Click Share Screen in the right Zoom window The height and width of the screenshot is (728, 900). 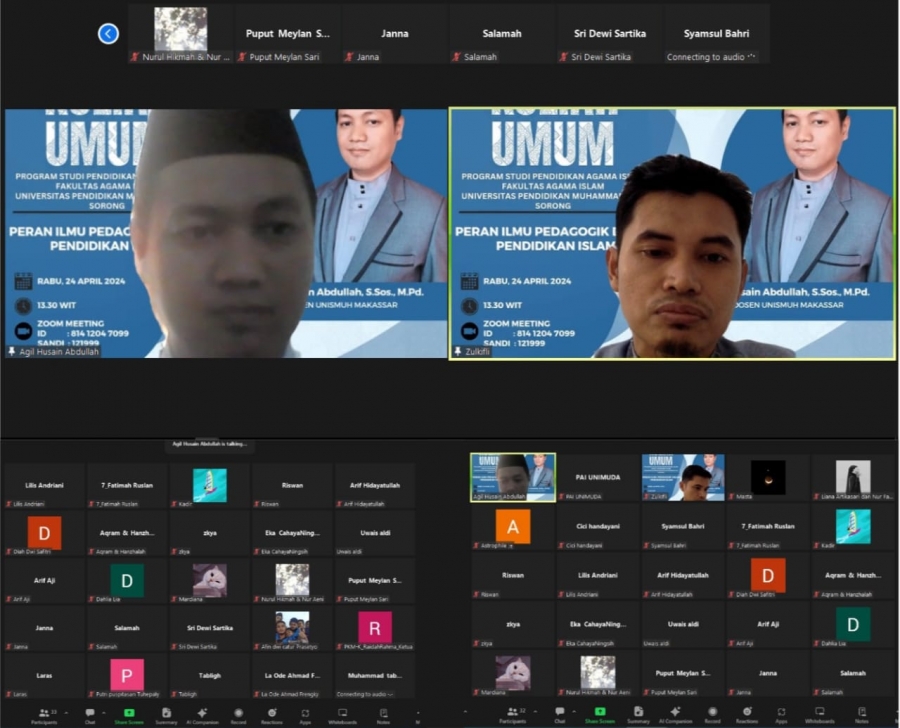(x=600, y=715)
